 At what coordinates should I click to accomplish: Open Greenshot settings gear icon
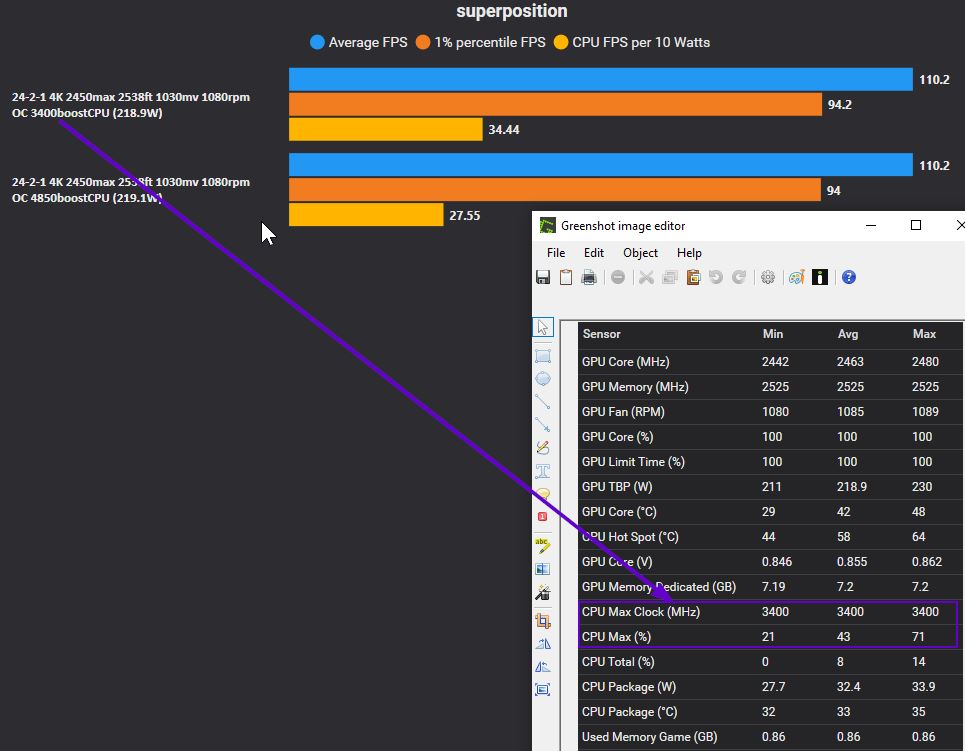click(768, 278)
